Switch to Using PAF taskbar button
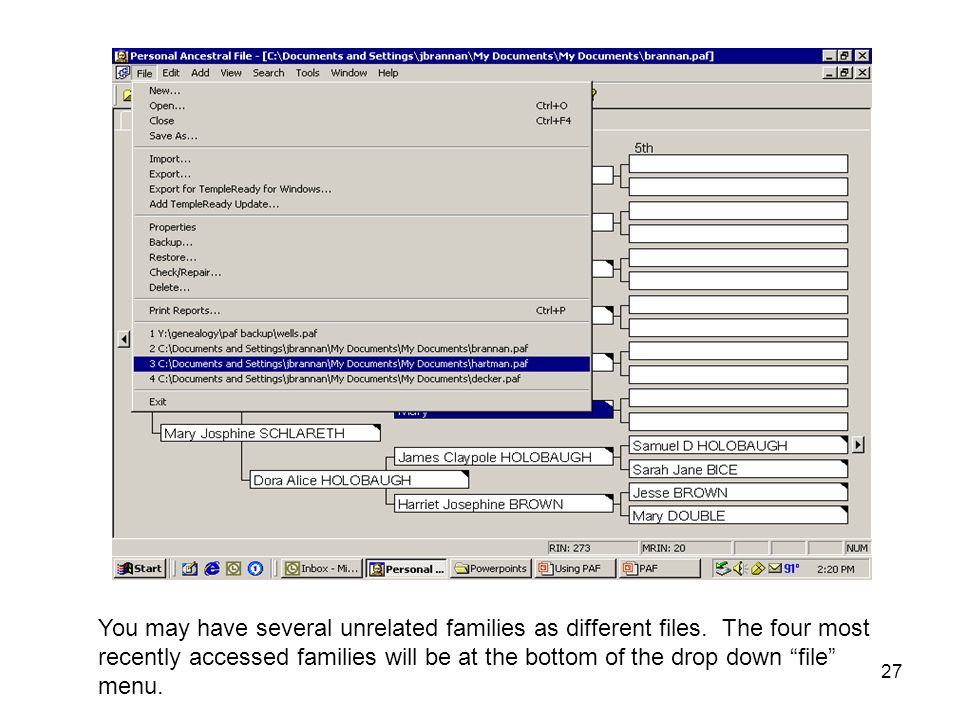 coord(574,569)
